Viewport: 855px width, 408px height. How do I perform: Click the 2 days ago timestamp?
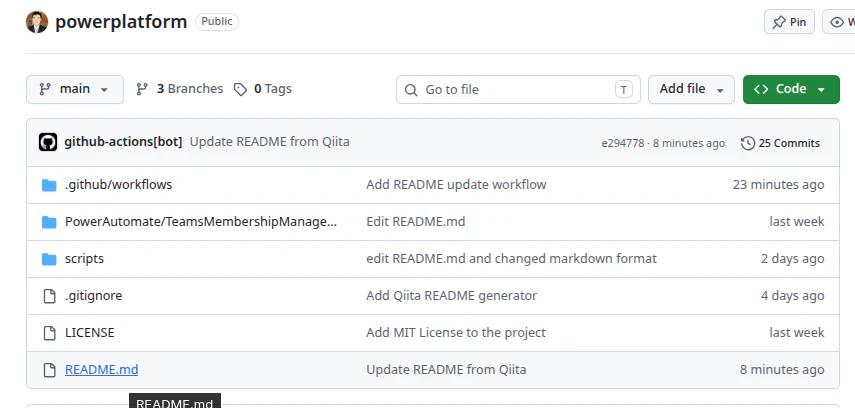[793, 259]
